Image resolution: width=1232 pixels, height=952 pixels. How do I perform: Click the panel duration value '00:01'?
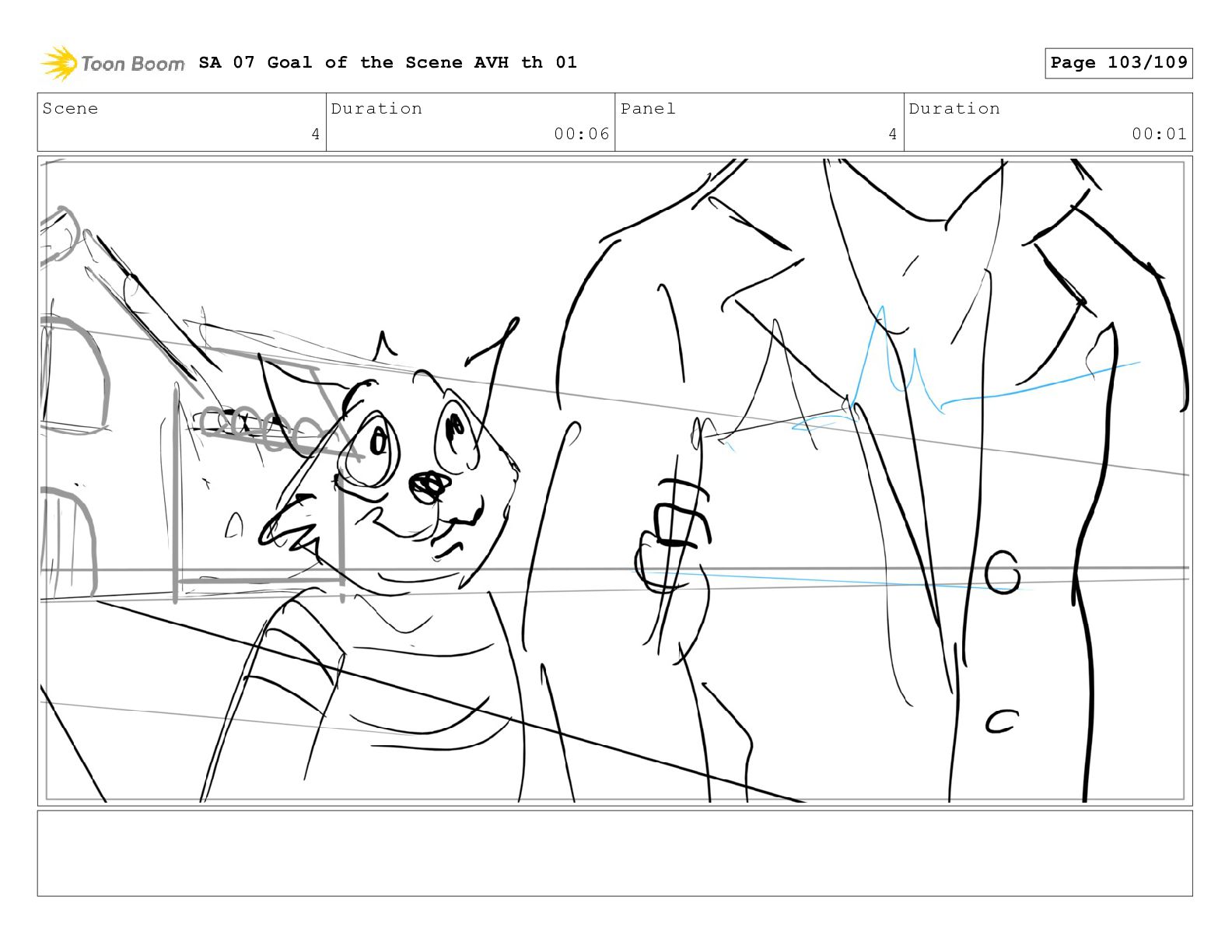tap(1160, 134)
